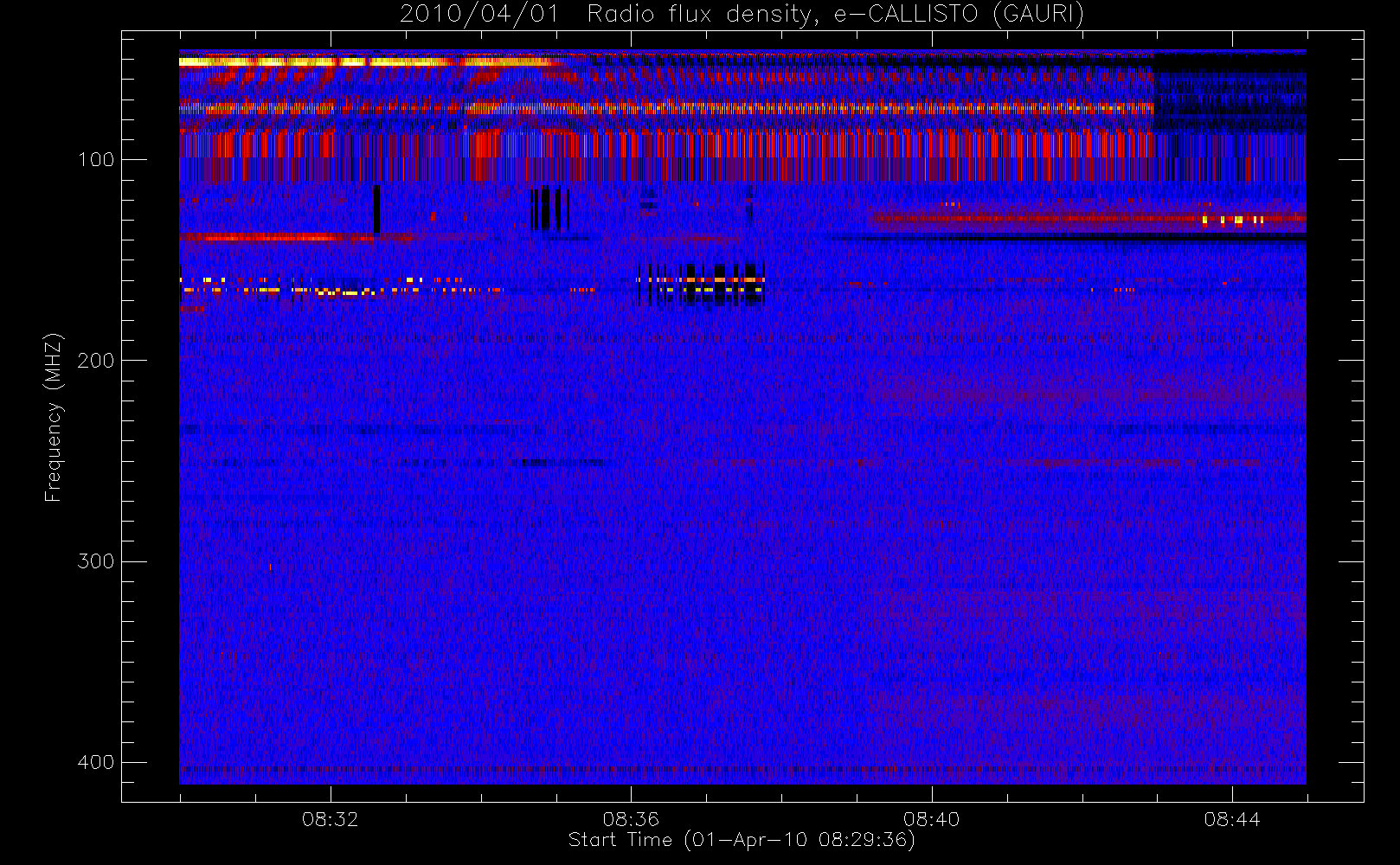Image resolution: width=1400 pixels, height=865 pixels.
Task: Click the 400 frequency tick label
Action: click(x=96, y=762)
